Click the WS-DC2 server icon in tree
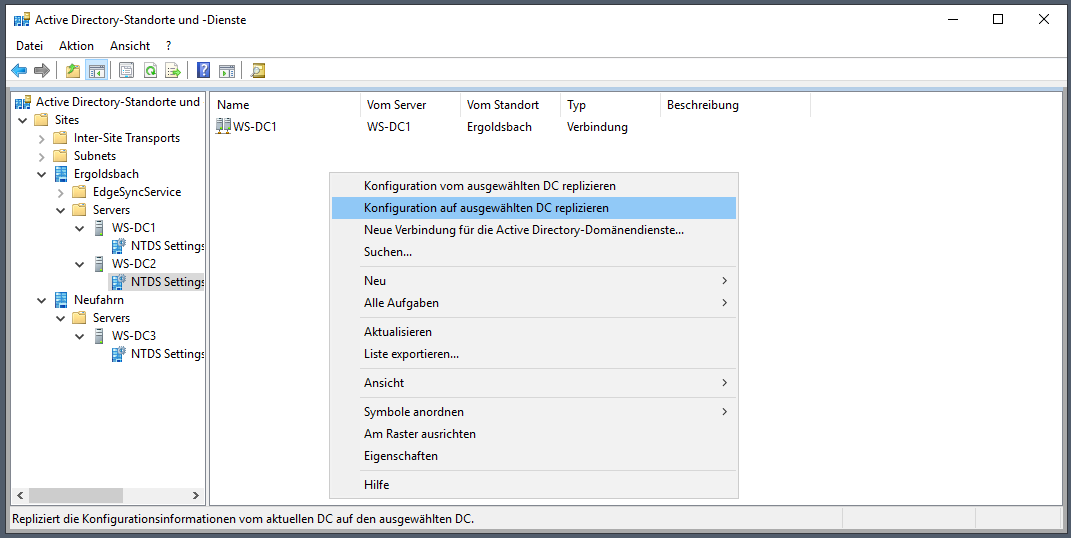This screenshot has height=538, width=1071. [x=100, y=264]
